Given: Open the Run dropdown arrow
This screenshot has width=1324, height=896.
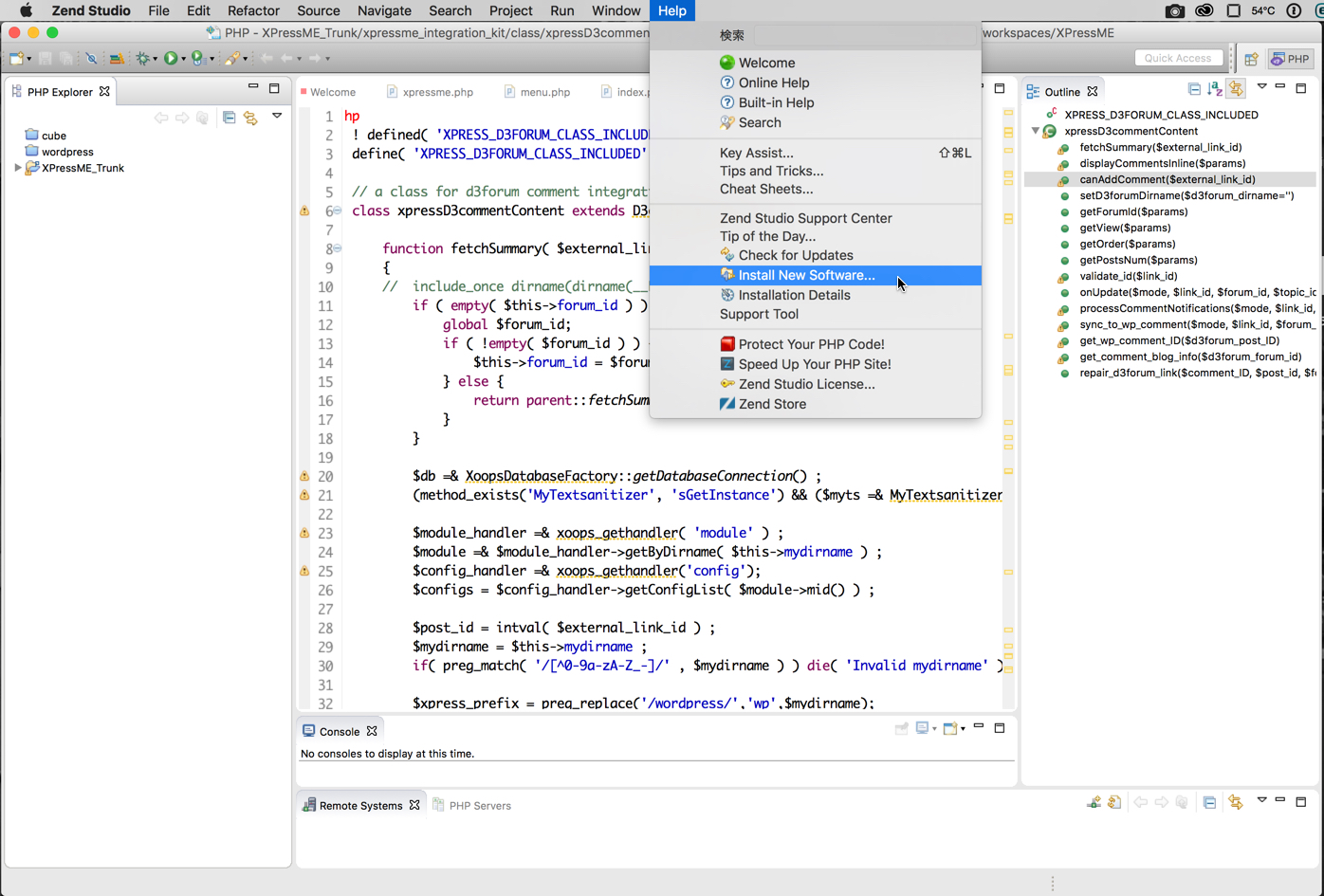Looking at the screenshot, I should (x=183, y=60).
